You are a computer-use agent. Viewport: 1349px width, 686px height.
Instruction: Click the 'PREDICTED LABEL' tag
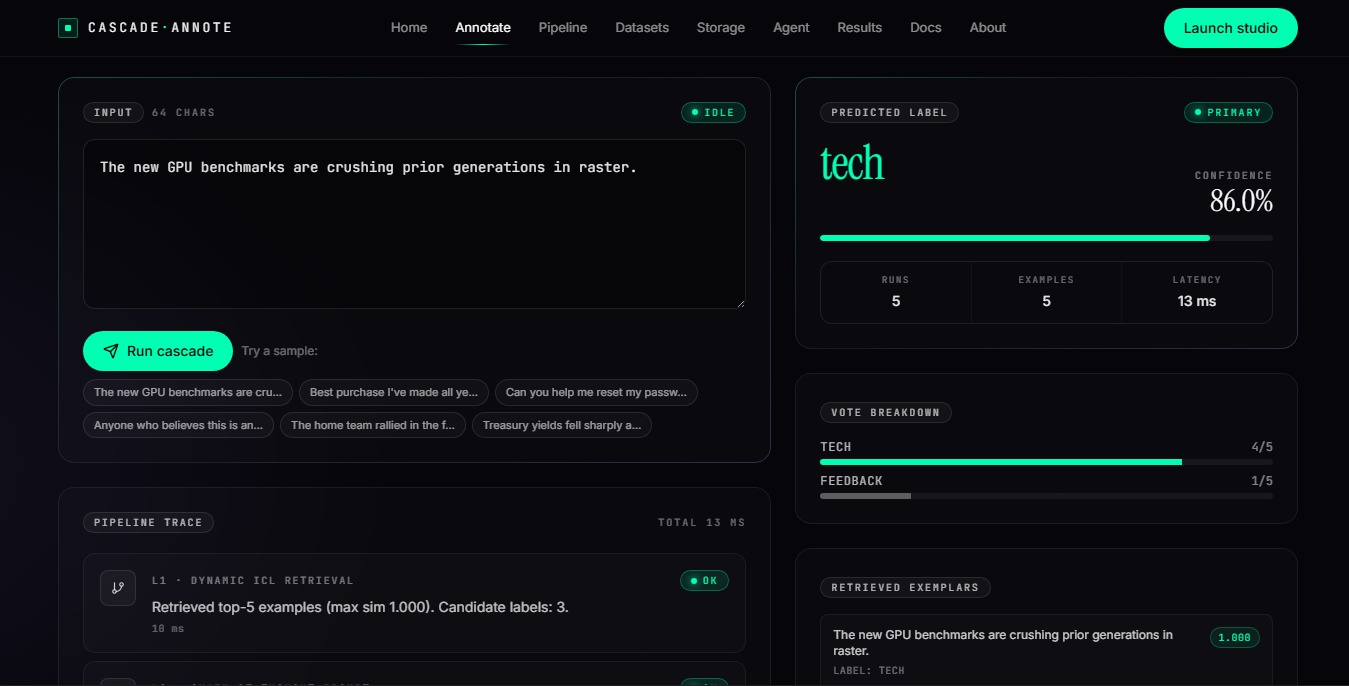[889, 113]
